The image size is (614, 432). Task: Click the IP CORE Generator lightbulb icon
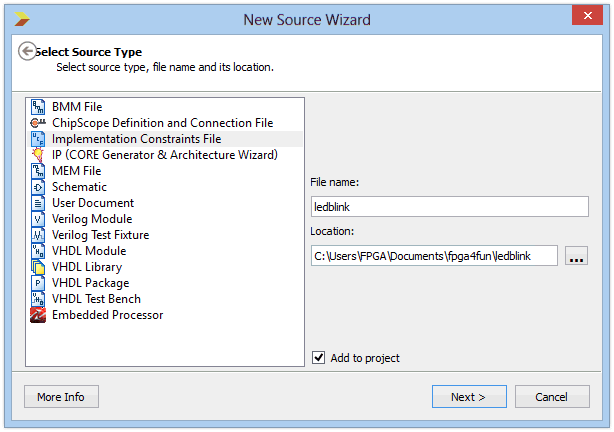tap(38, 155)
